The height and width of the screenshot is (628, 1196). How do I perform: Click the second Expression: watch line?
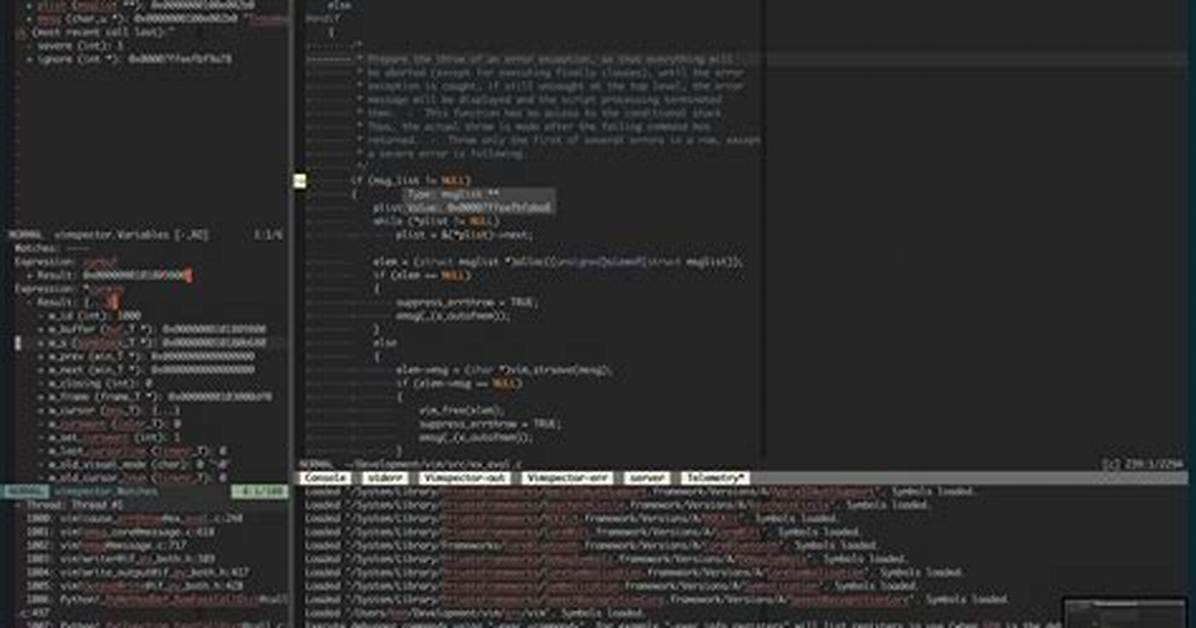point(69,289)
